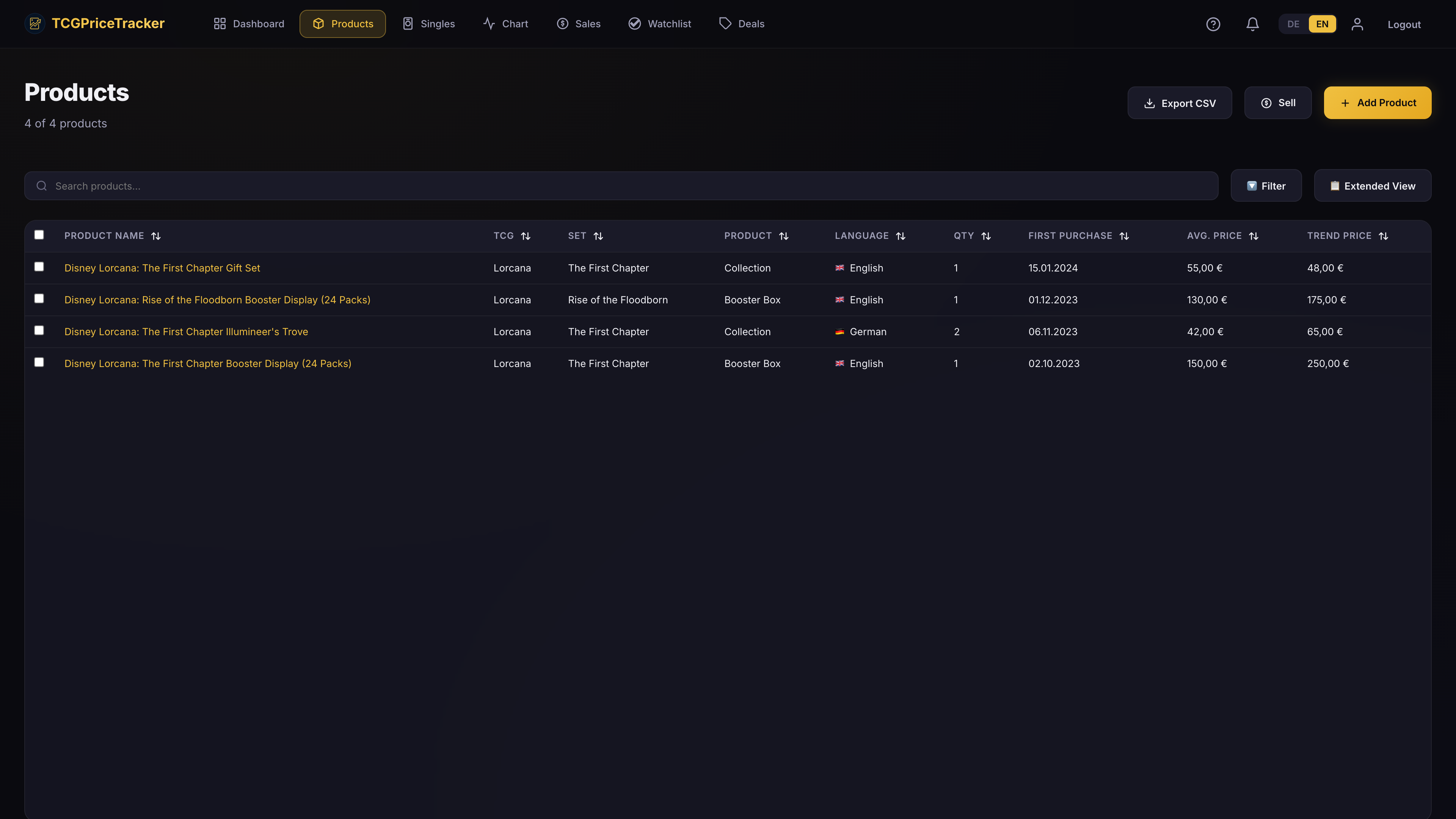
Task: Click trend price 65,00 €
Action: 1324,332
